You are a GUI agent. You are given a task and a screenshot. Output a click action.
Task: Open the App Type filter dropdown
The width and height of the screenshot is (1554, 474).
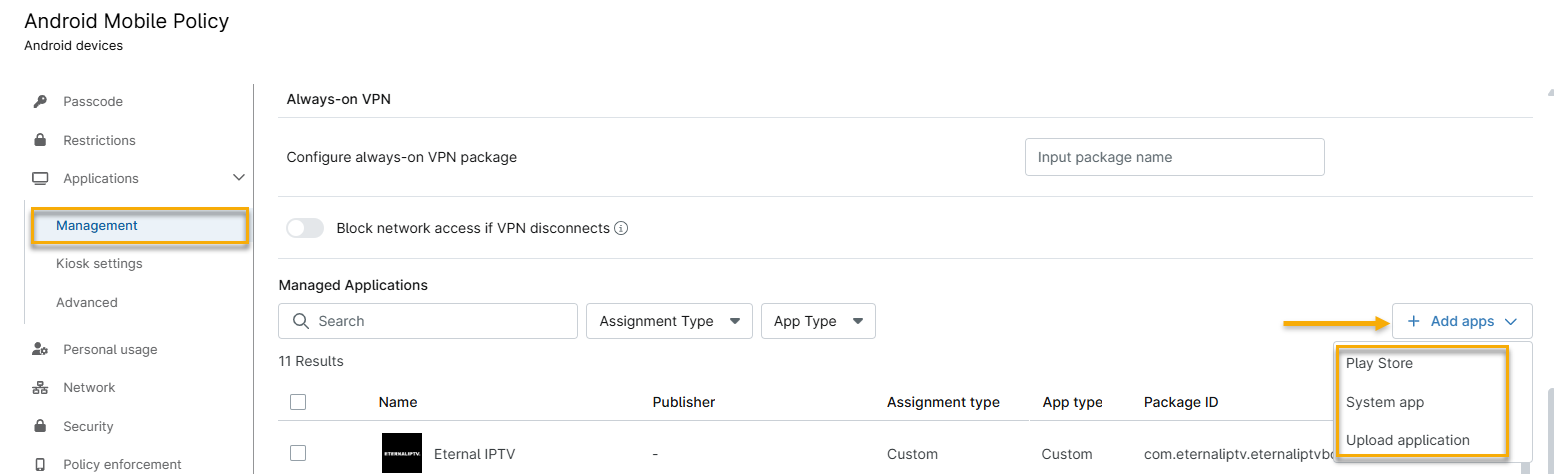coord(818,321)
